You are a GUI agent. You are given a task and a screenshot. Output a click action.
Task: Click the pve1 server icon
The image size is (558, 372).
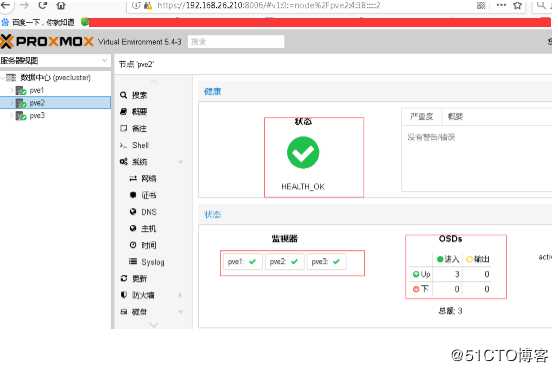point(21,90)
